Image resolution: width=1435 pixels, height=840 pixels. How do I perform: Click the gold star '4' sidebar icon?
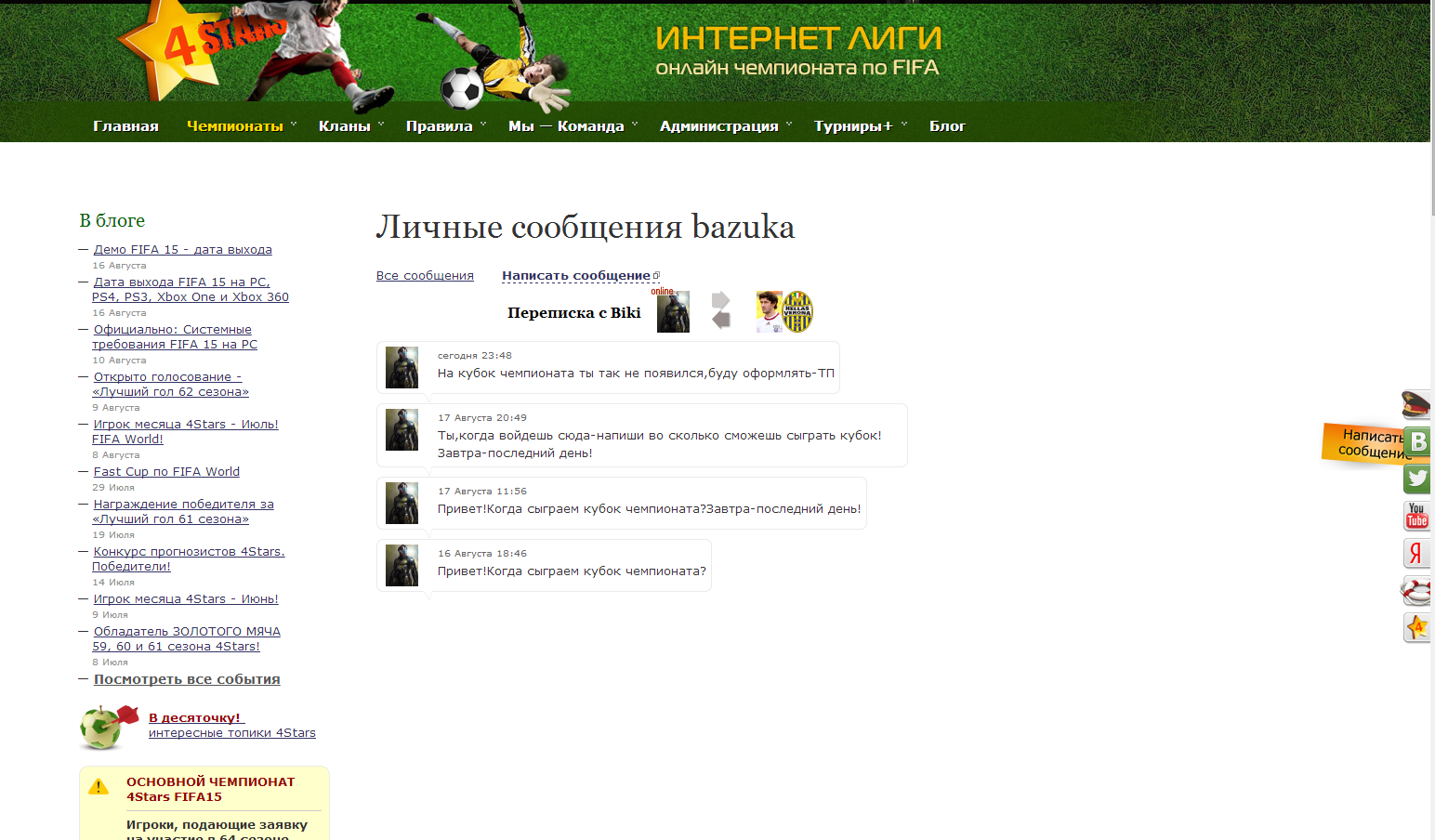[1416, 627]
